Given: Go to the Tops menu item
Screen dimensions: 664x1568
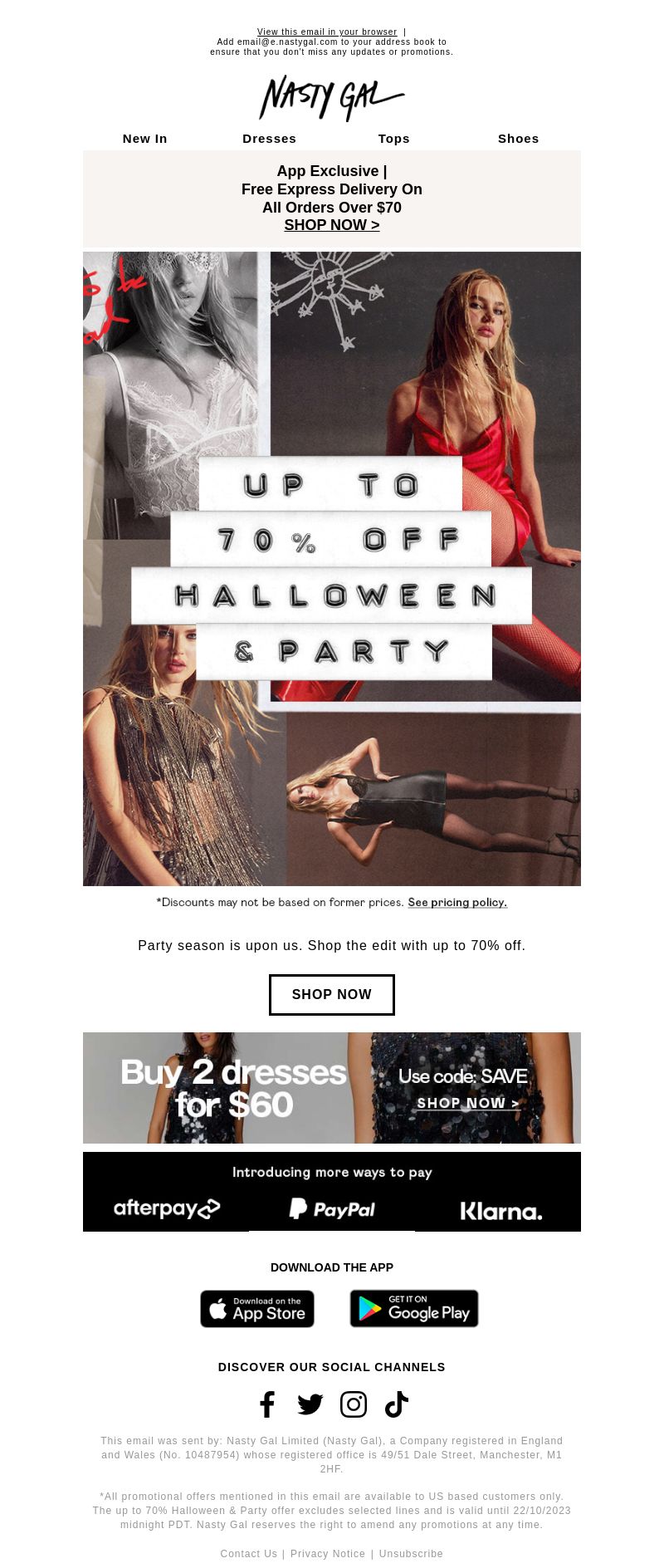Looking at the screenshot, I should click(x=394, y=139).
